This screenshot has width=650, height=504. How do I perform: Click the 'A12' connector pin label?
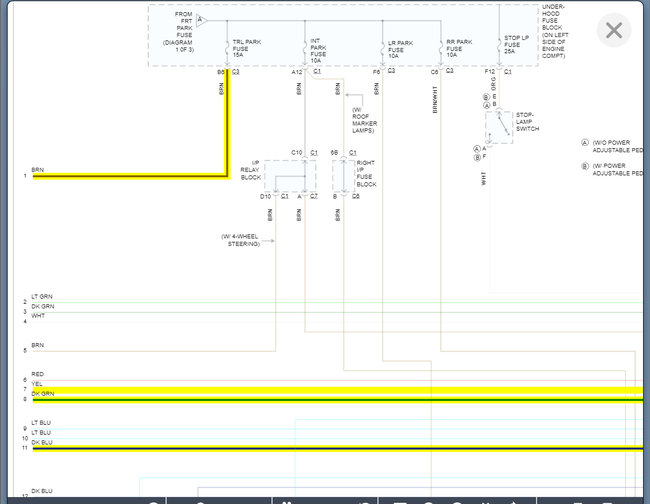point(296,72)
